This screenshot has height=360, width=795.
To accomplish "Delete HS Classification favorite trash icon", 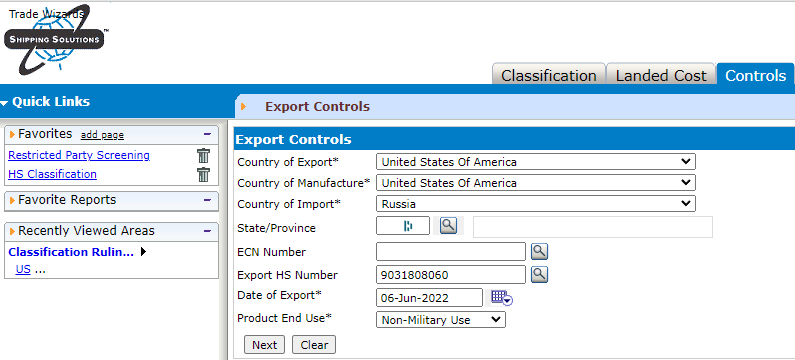I will tap(203, 174).
